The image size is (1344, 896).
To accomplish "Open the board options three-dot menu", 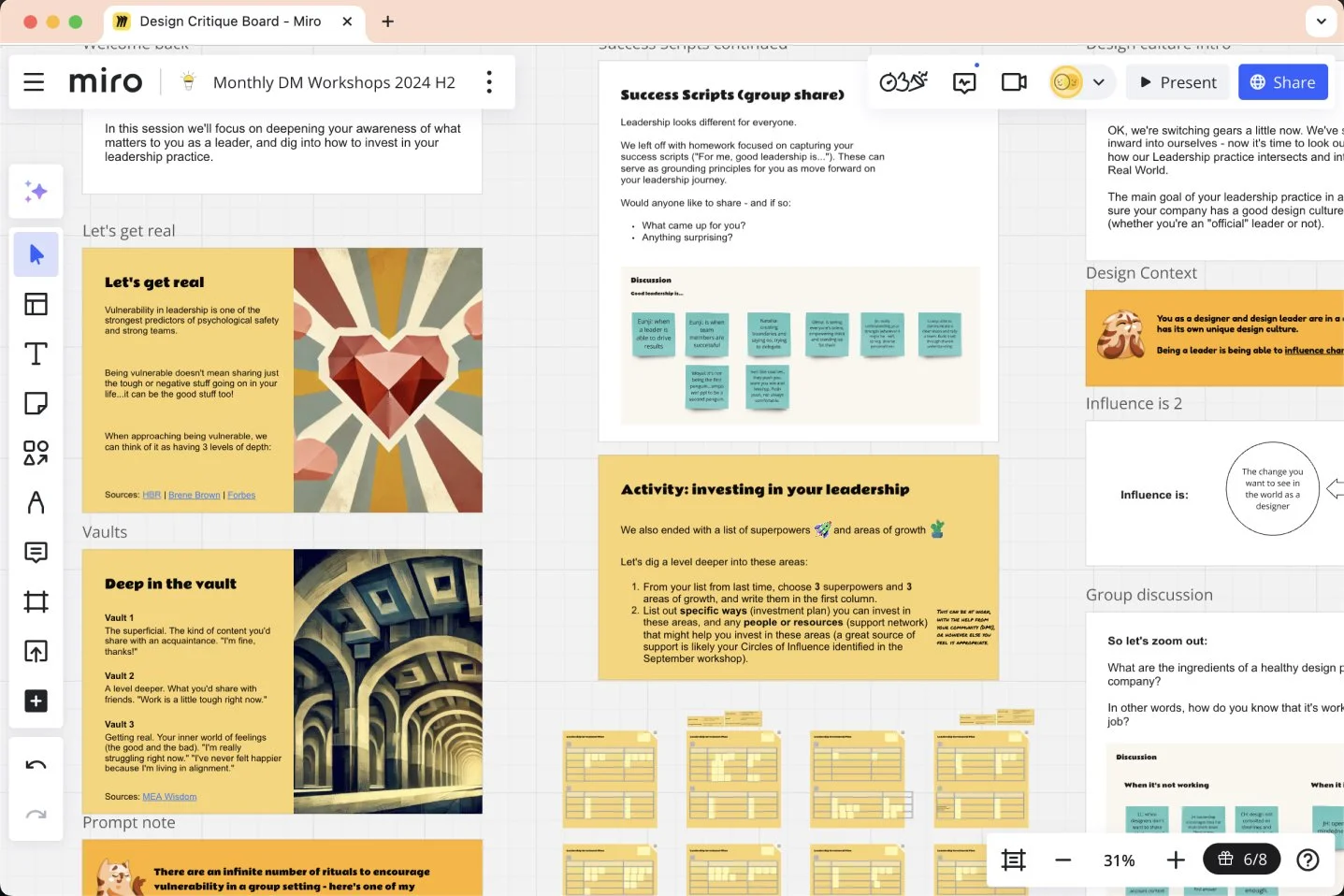I will [489, 82].
